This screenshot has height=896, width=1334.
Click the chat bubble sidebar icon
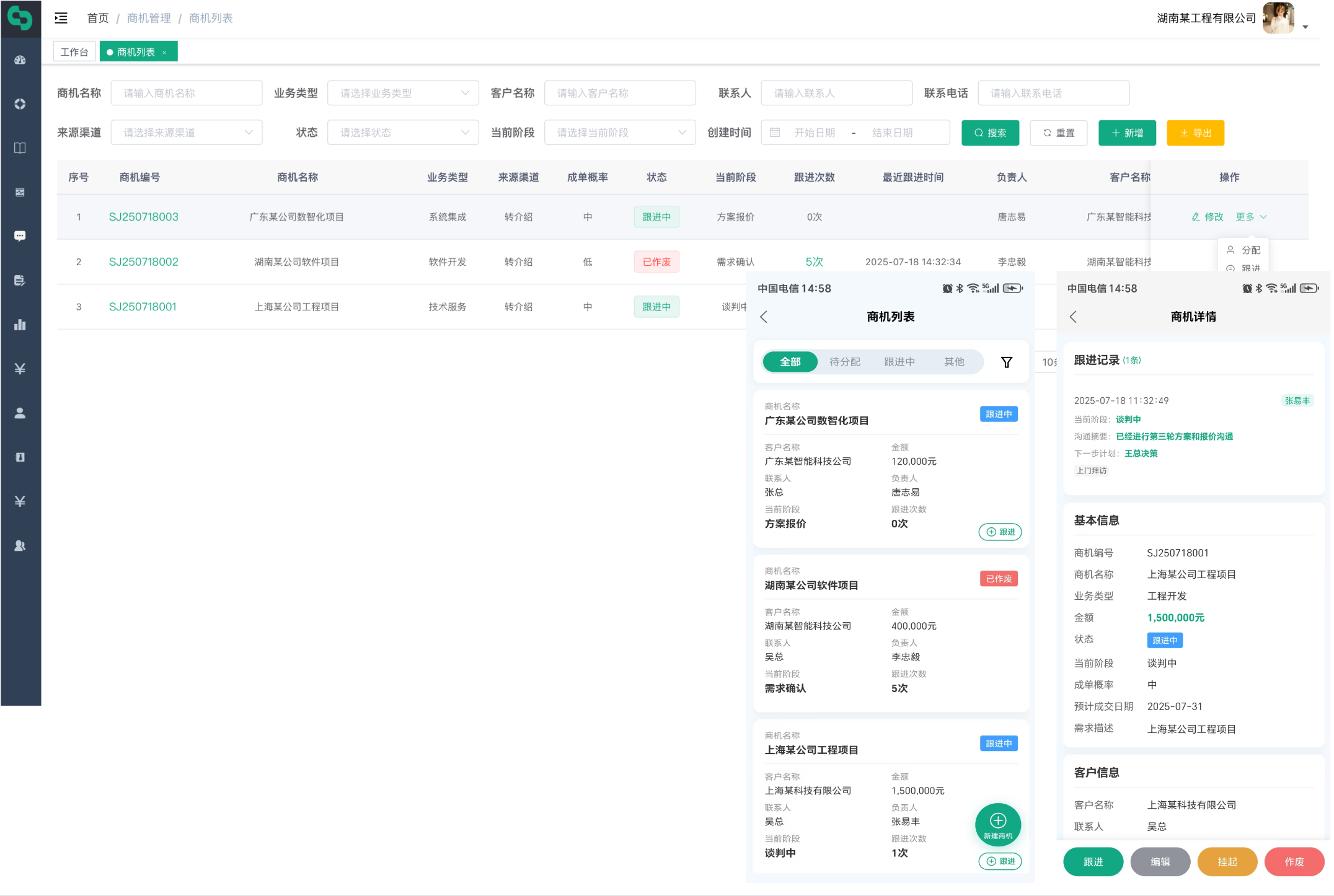20,236
